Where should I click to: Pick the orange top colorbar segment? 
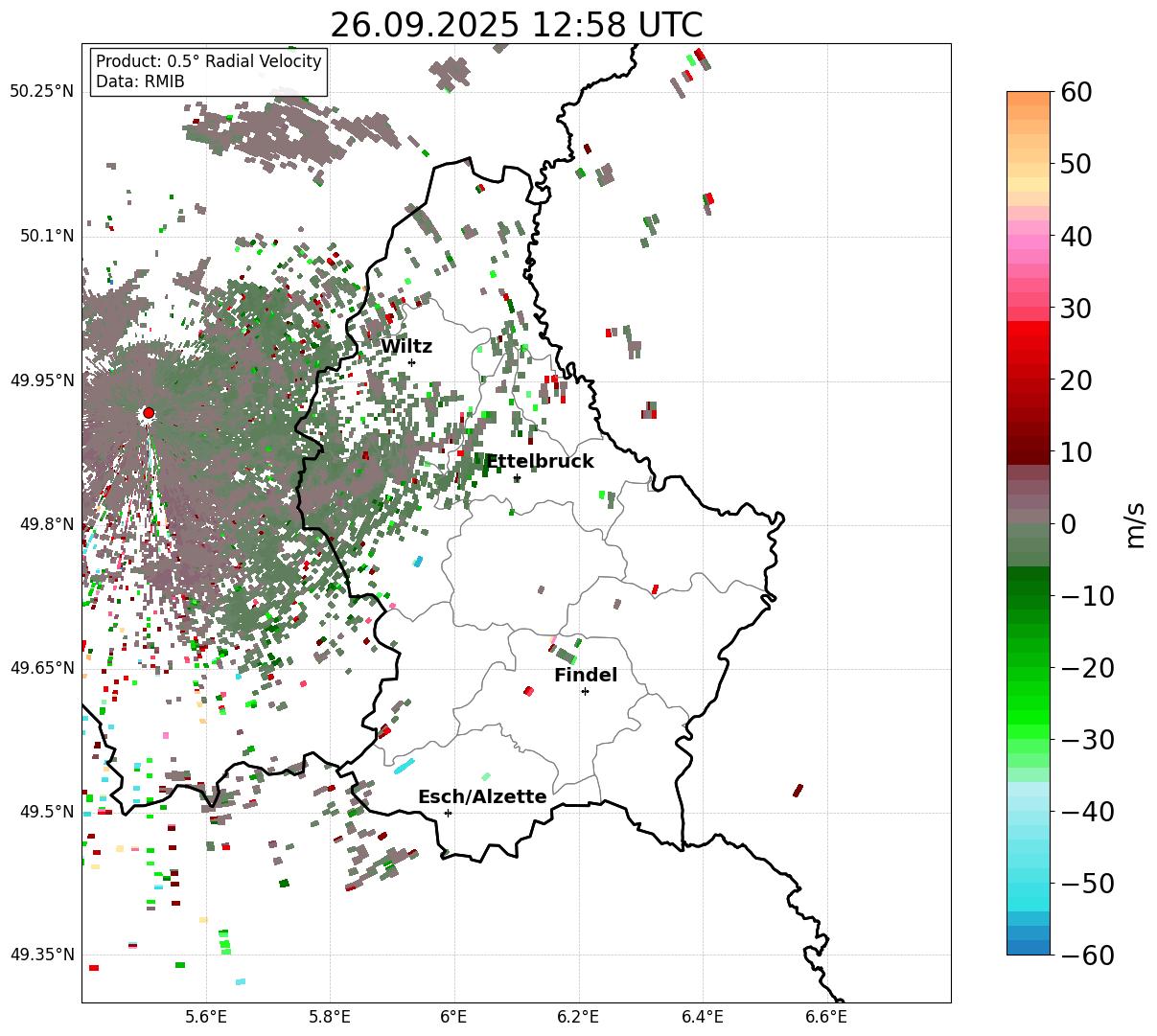pos(1029,99)
